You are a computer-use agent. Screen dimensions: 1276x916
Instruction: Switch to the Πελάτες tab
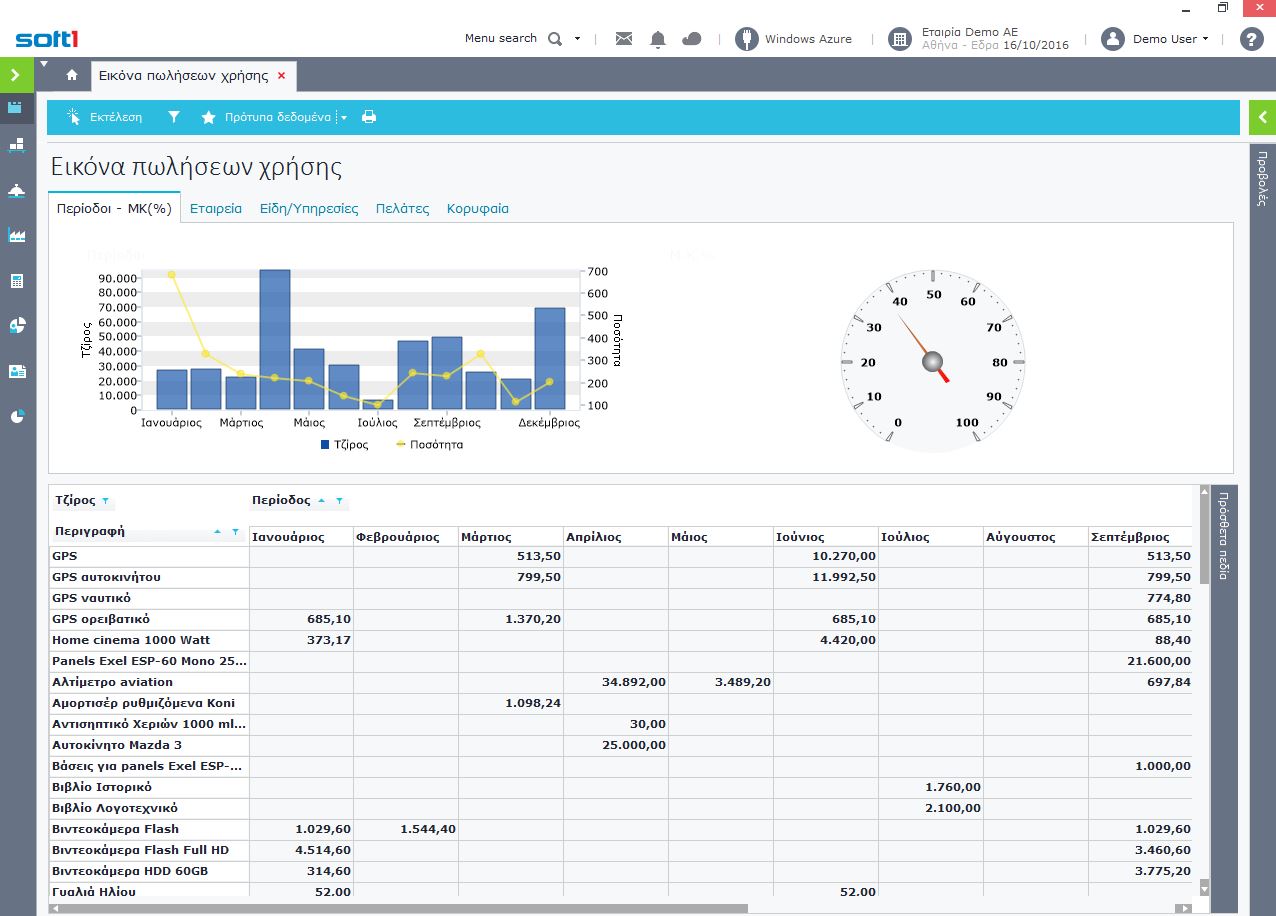tap(402, 209)
